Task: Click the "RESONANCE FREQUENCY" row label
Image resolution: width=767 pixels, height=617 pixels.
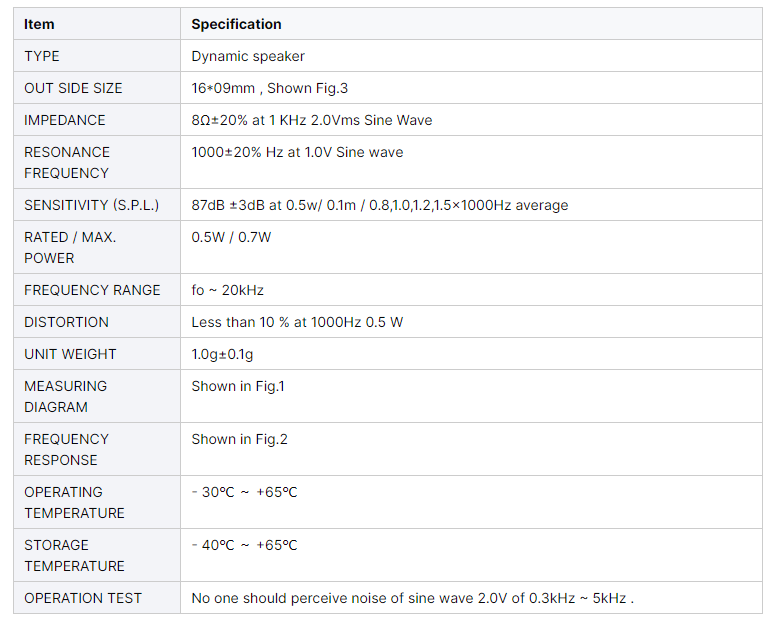Action: tap(67, 162)
